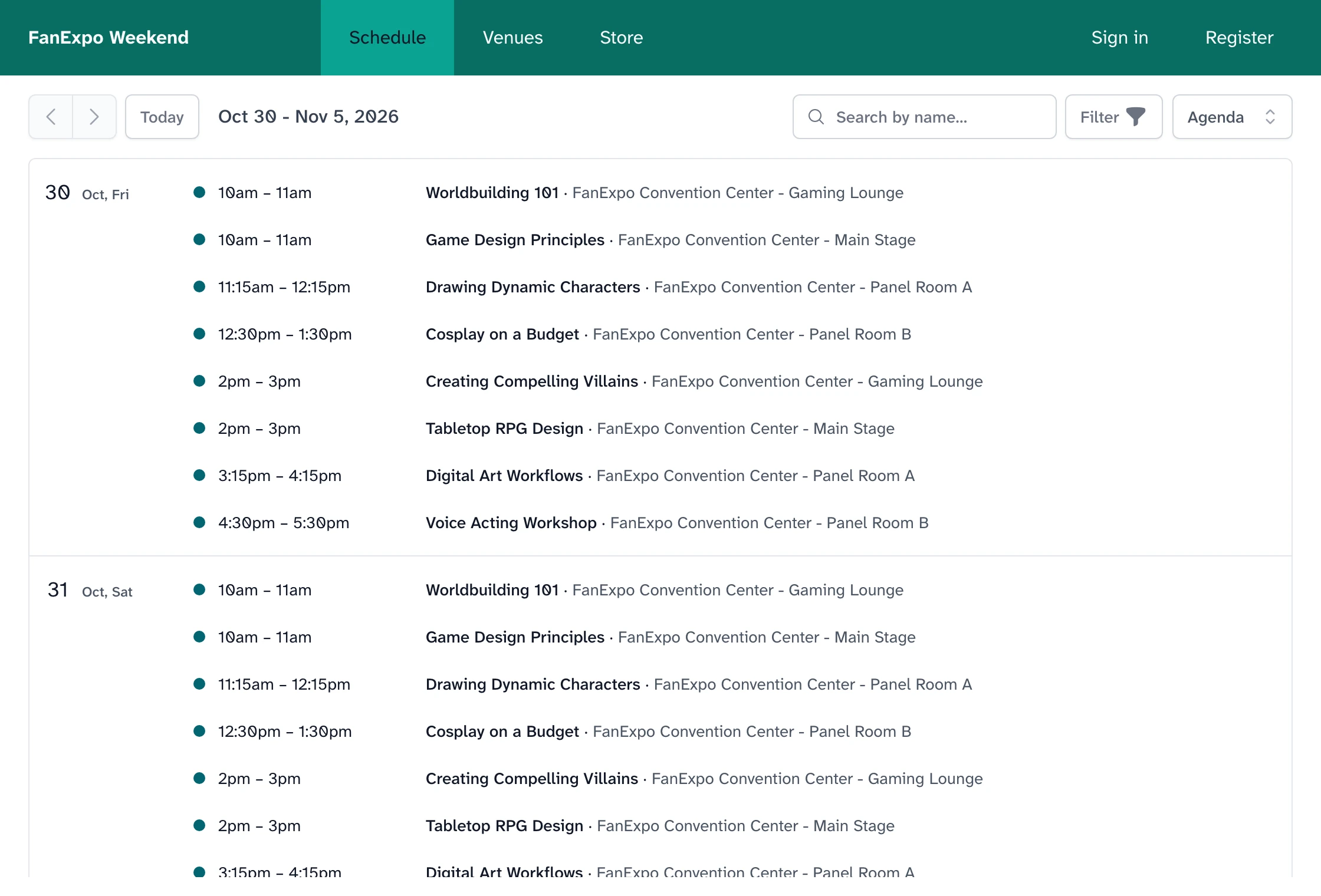This screenshot has width=1321, height=896.
Task: Open the Agenda view dropdown
Action: click(1232, 117)
